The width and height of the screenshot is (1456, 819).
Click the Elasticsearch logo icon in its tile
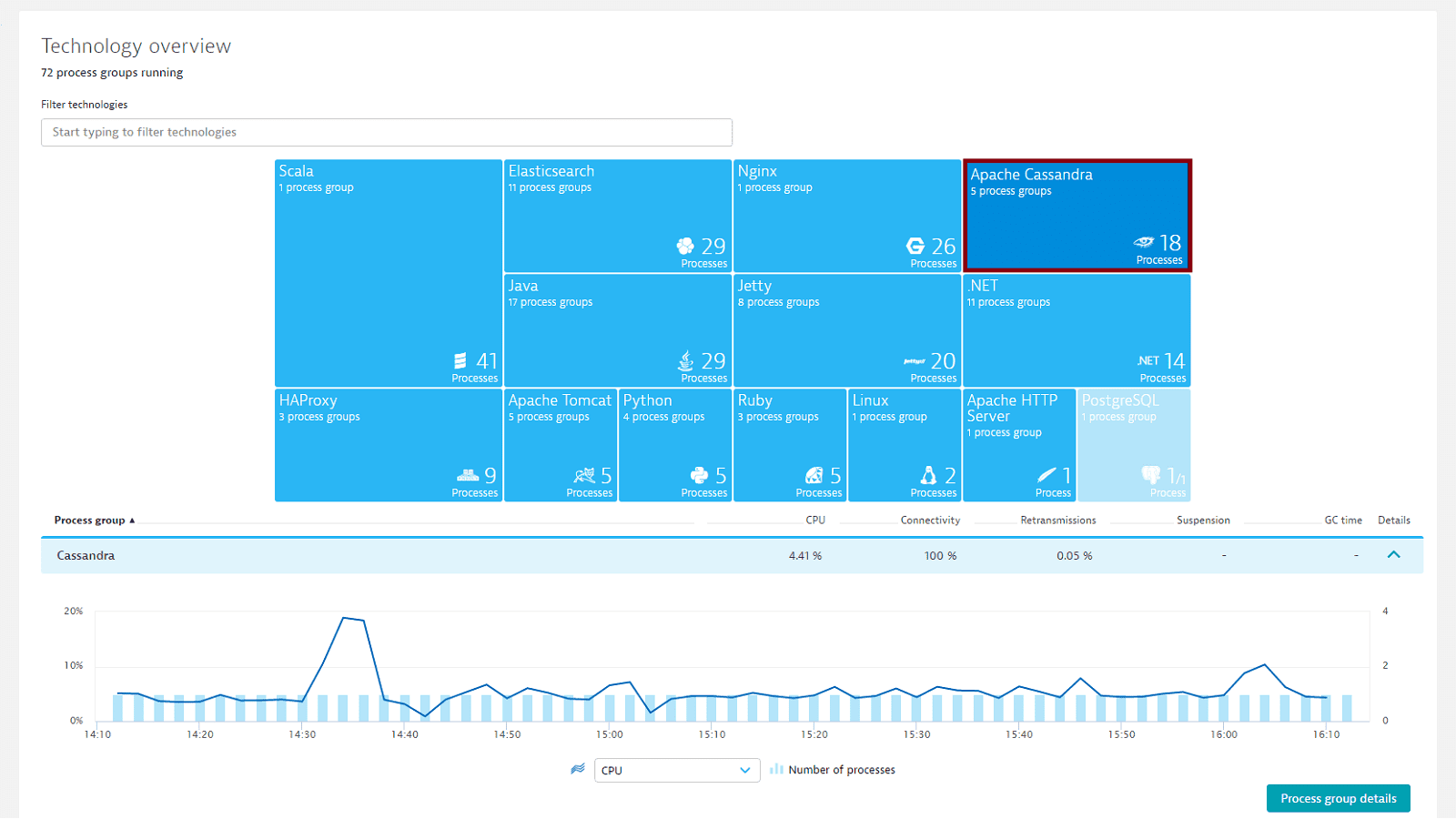tap(685, 246)
